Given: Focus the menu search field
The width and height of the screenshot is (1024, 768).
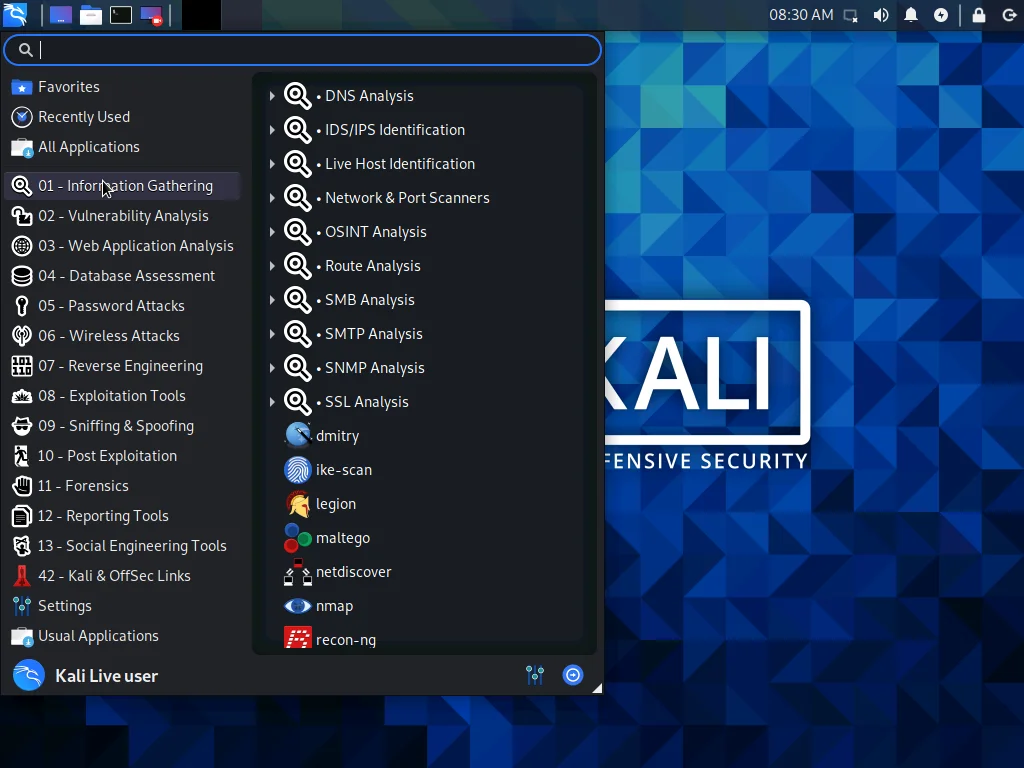Looking at the screenshot, I should pos(302,50).
